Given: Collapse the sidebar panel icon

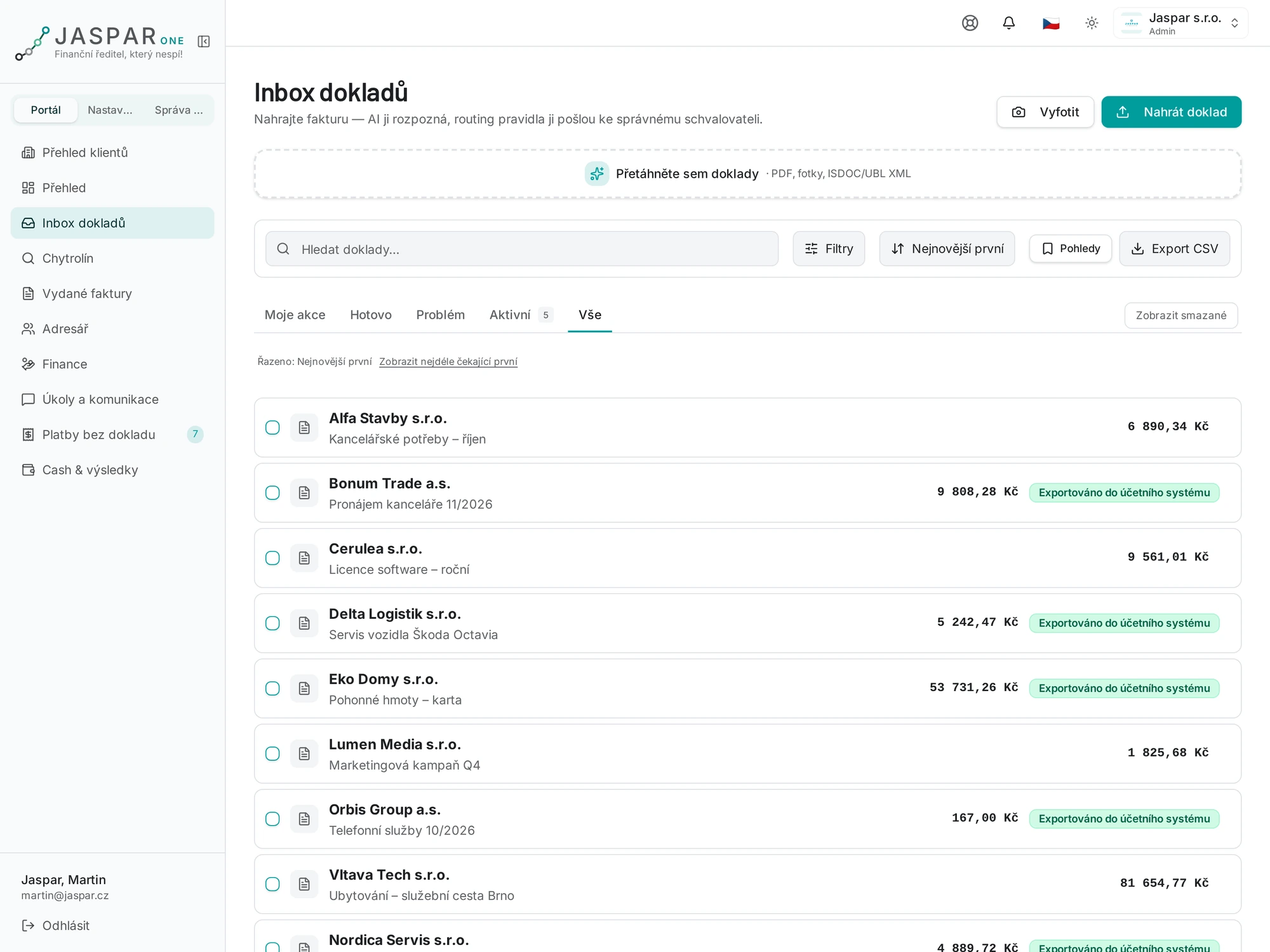Looking at the screenshot, I should coord(204,41).
